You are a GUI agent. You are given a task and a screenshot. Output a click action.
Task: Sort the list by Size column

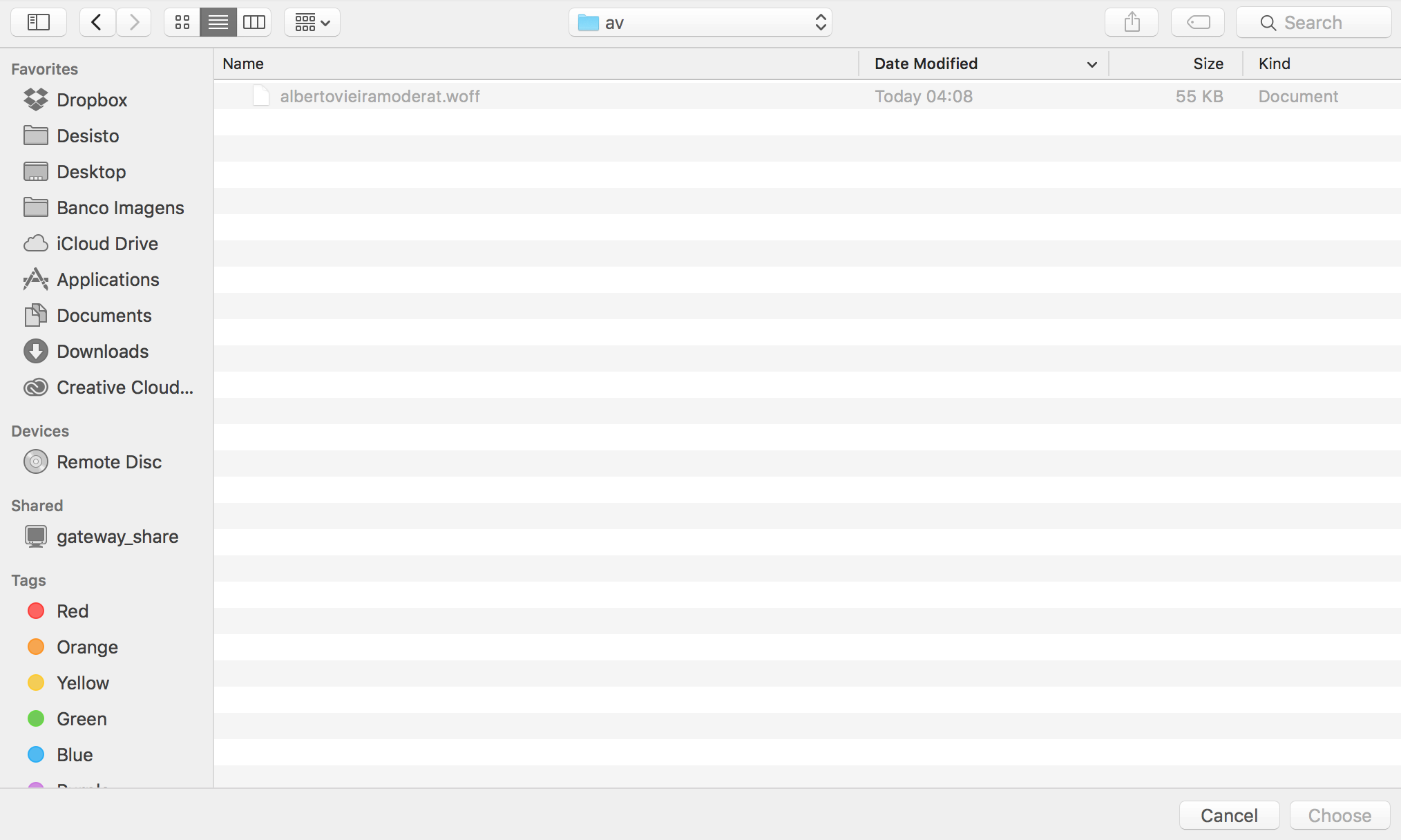click(x=1208, y=64)
